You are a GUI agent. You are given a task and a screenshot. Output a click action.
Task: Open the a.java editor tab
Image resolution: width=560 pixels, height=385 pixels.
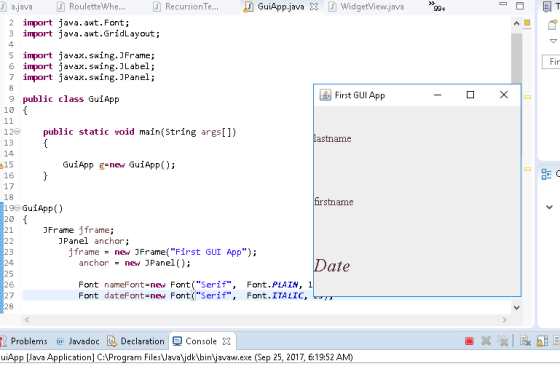click(16, 6)
